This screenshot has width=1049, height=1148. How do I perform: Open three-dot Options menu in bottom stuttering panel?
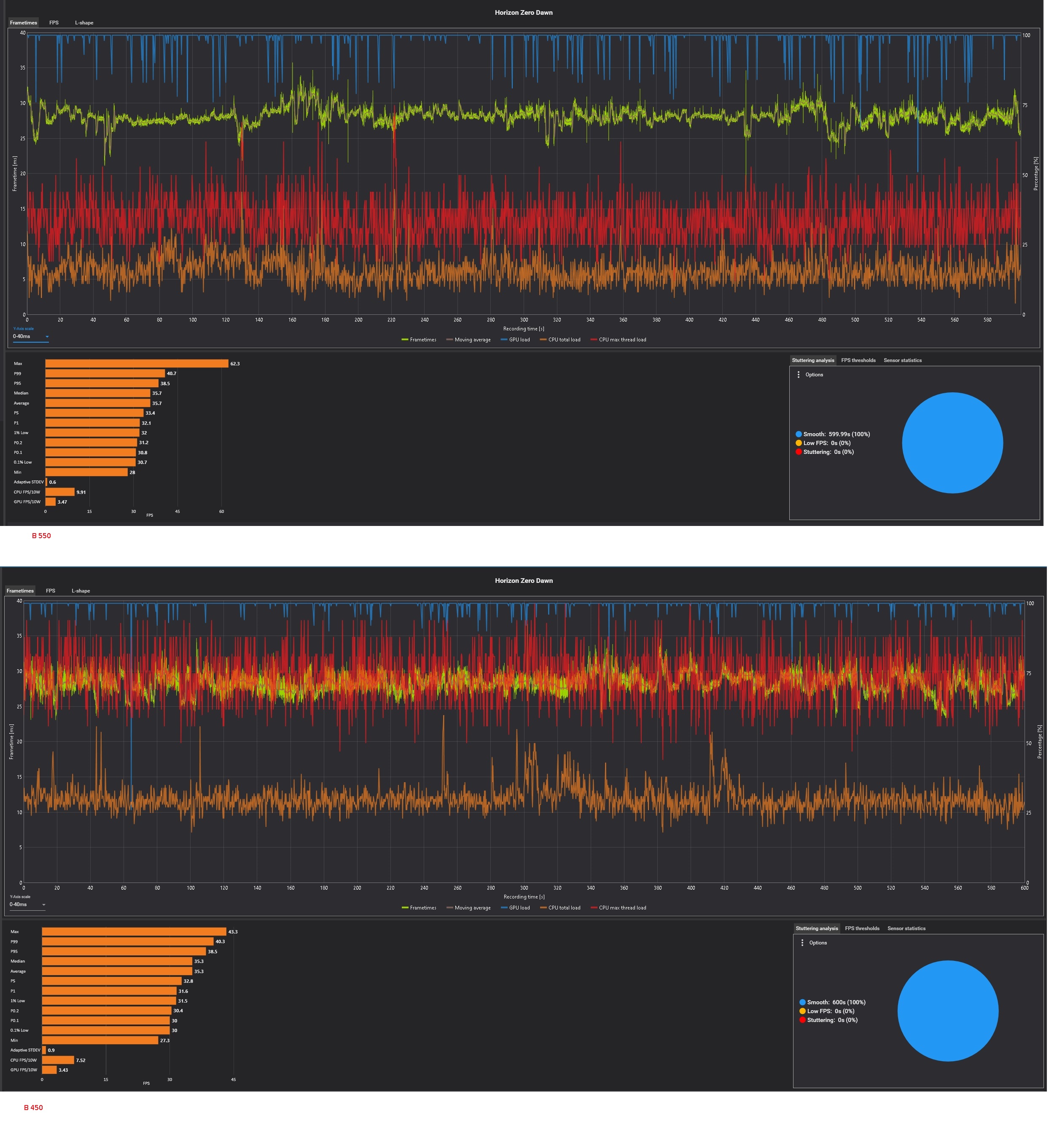[803, 943]
